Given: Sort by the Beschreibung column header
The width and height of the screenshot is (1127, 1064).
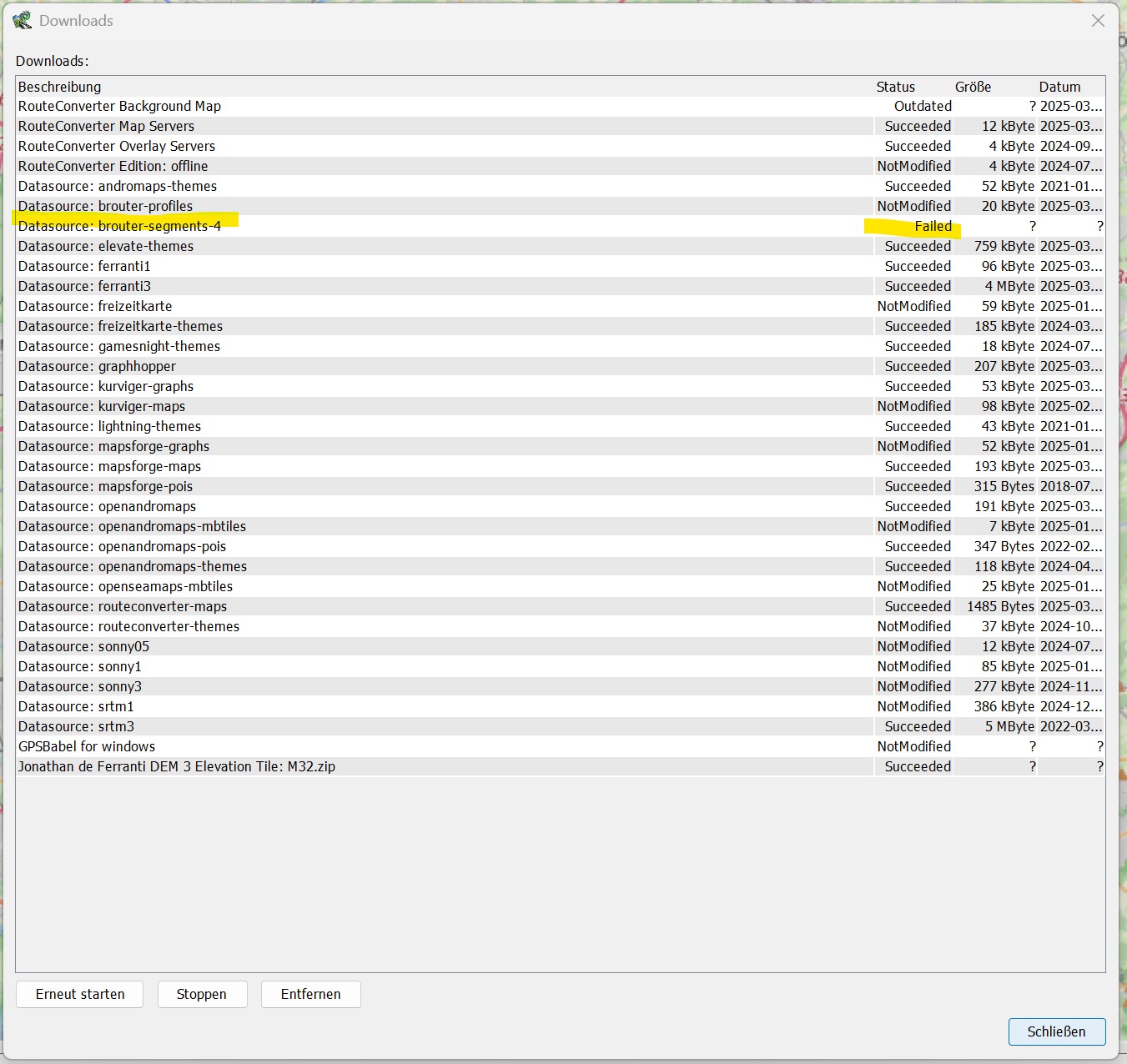Looking at the screenshot, I should [60, 87].
